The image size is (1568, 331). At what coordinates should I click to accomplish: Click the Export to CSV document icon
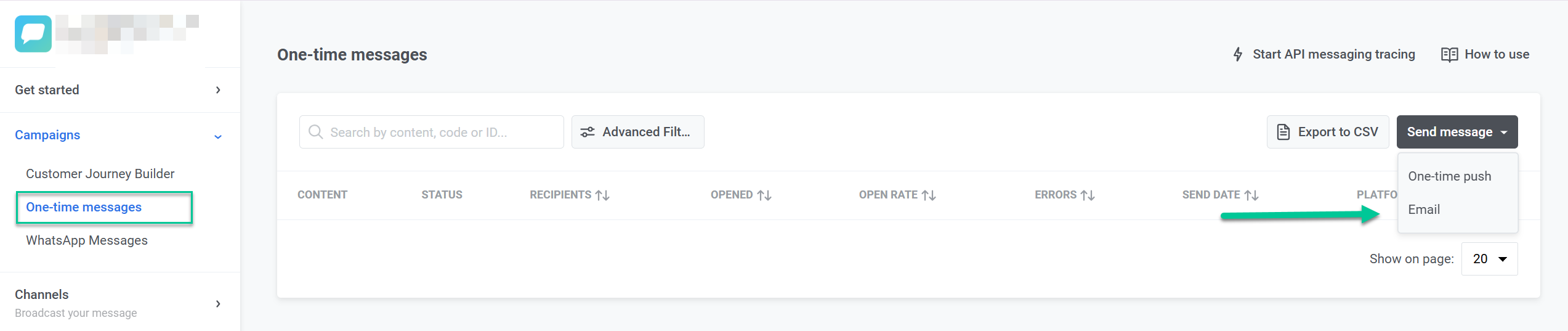1283,132
